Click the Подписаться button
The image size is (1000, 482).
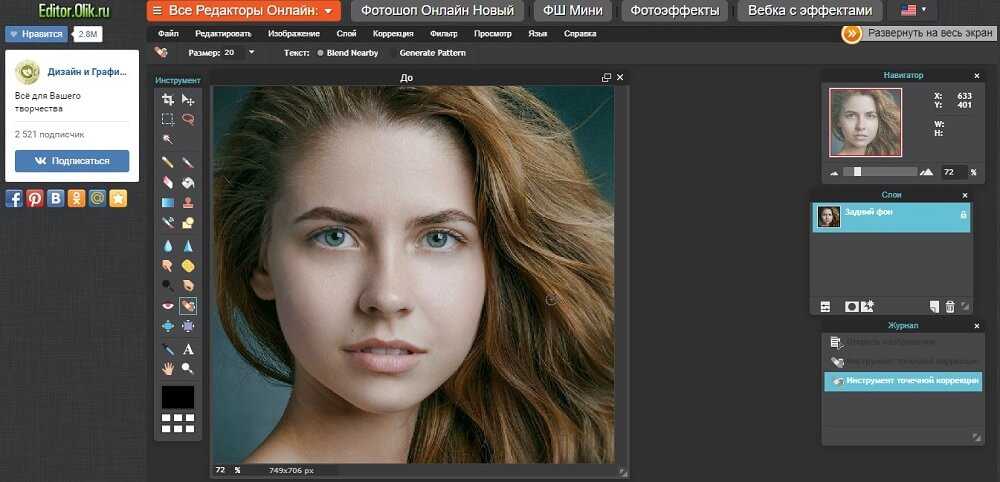[x=72, y=161]
